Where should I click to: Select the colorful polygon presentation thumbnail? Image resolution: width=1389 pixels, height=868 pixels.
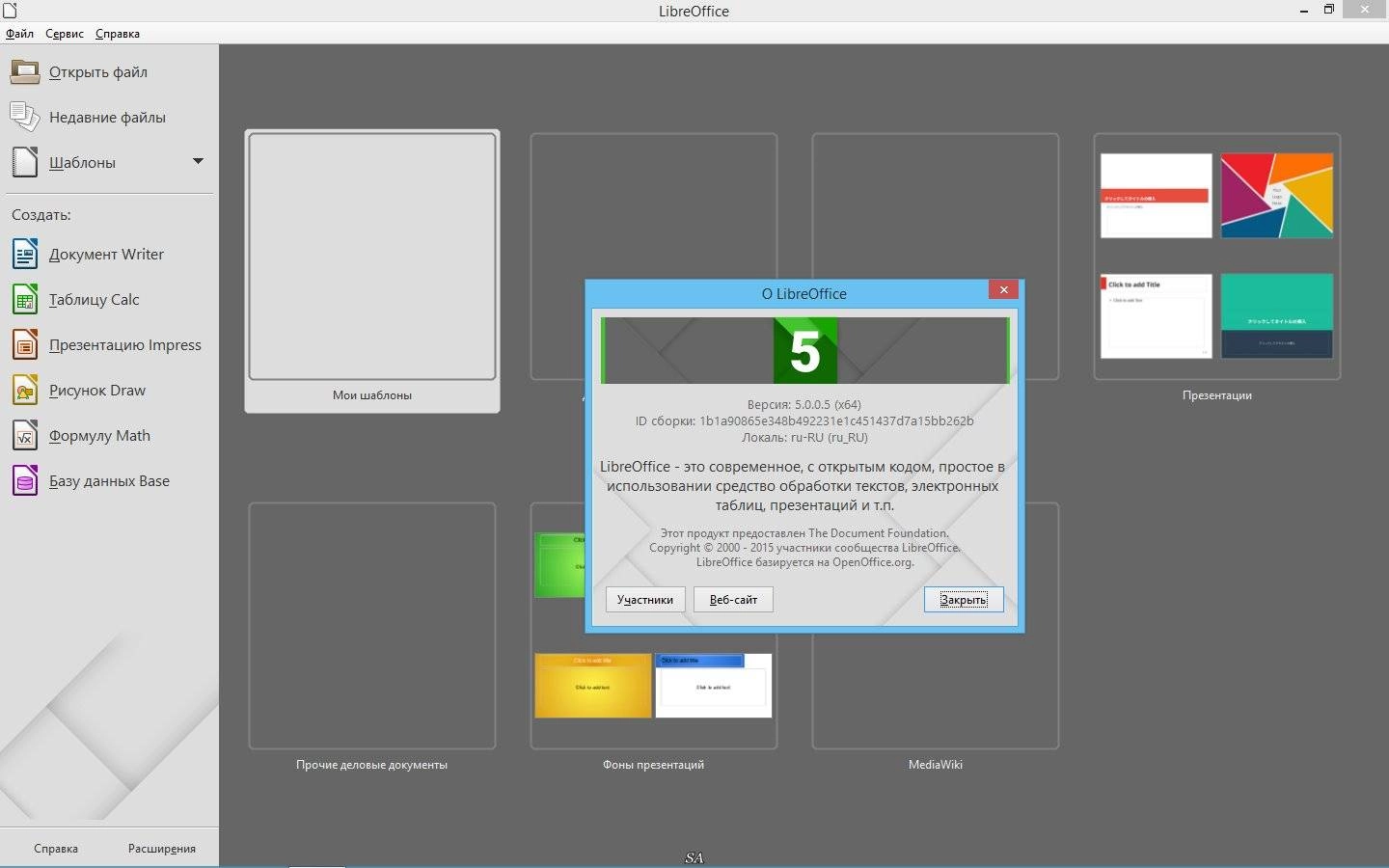click(x=1277, y=196)
